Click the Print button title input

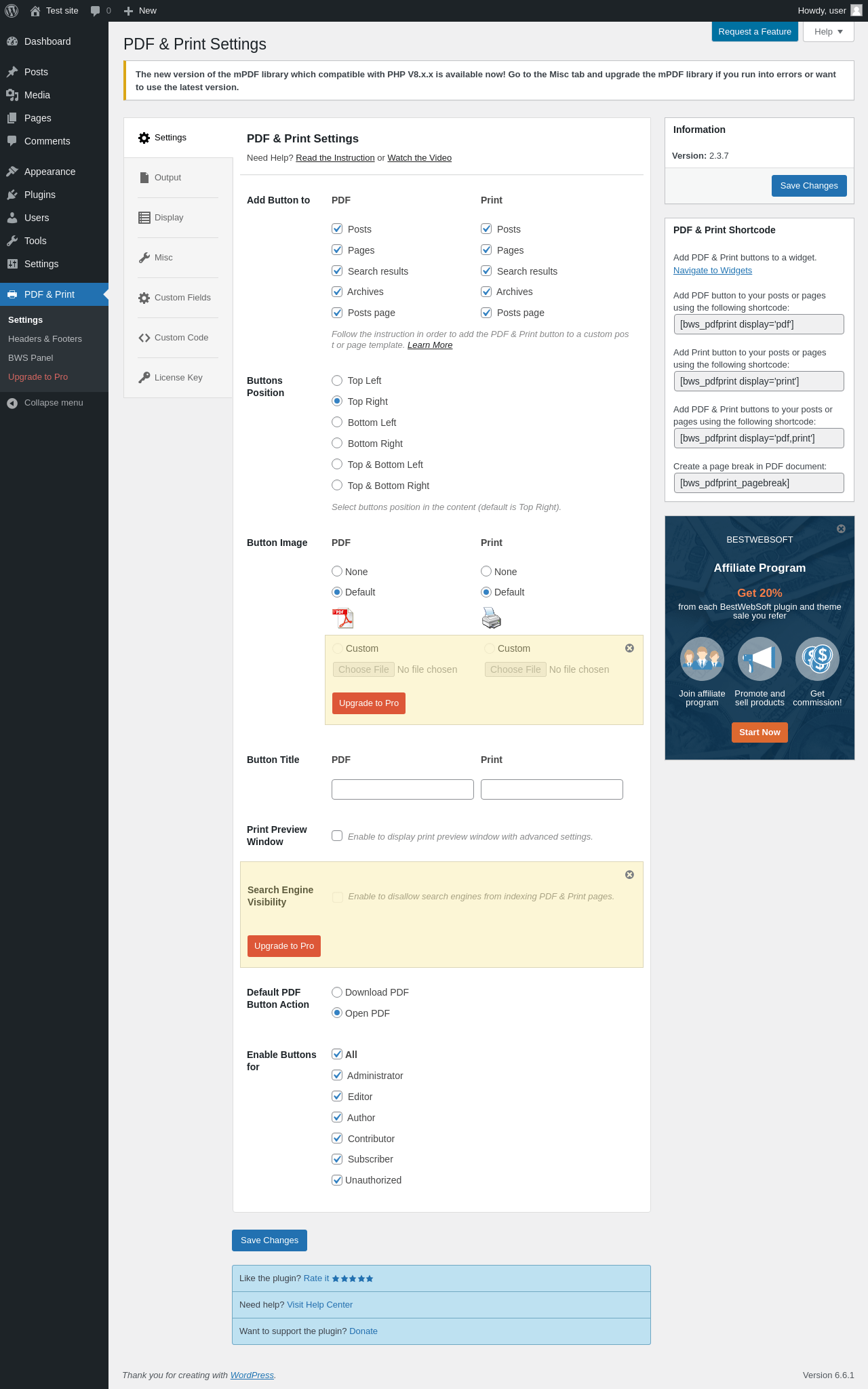click(552, 789)
